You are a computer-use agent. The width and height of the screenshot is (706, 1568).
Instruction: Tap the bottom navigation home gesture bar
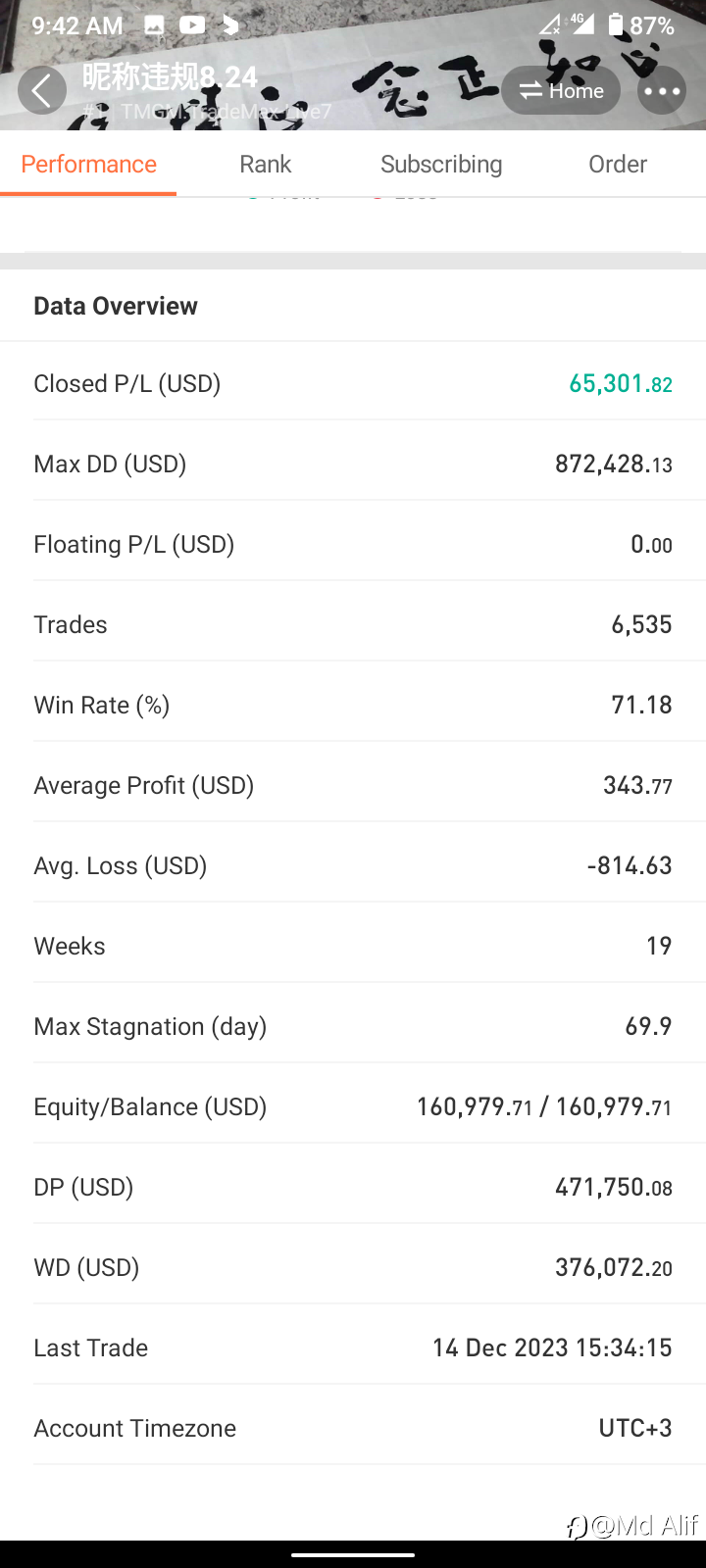pyautogui.click(x=353, y=1554)
